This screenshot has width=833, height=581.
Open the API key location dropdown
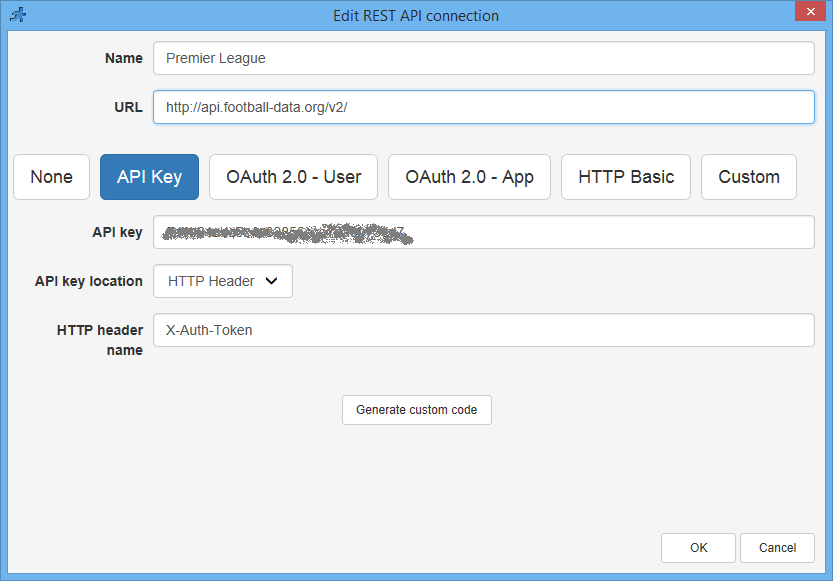coord(222,281)
